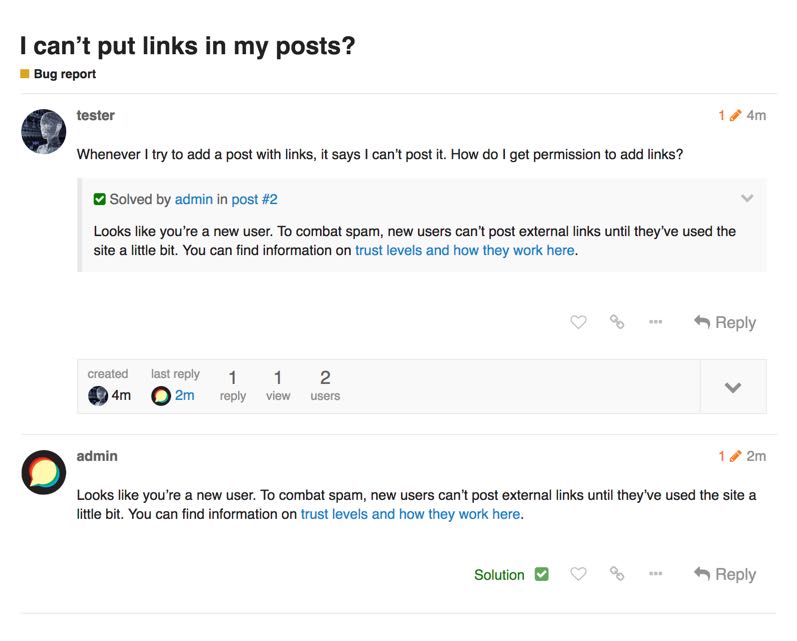Viewport: 797px width, 641px height.
Task: Reply to tester's original post
Action: [725, 322]
